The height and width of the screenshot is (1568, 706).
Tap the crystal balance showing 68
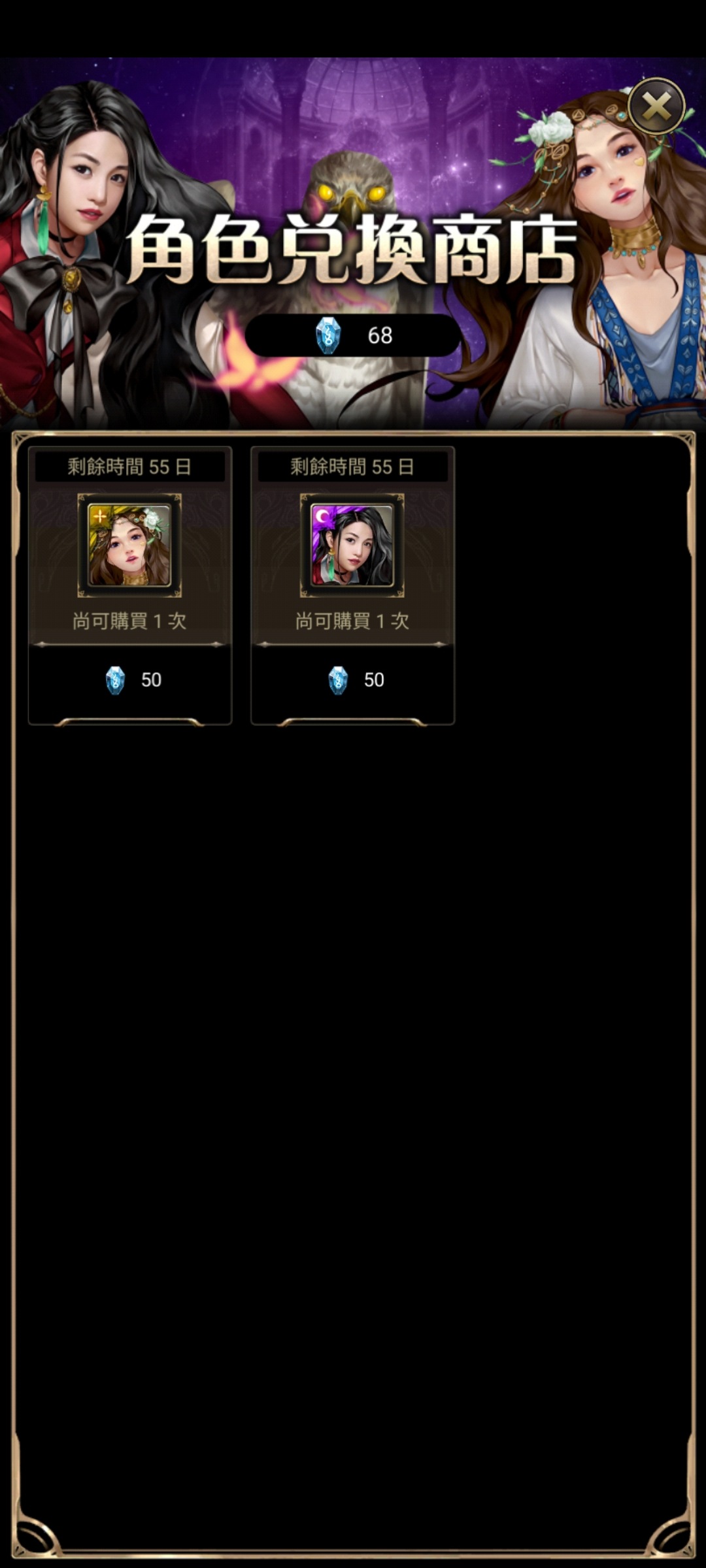pos(380,336)
